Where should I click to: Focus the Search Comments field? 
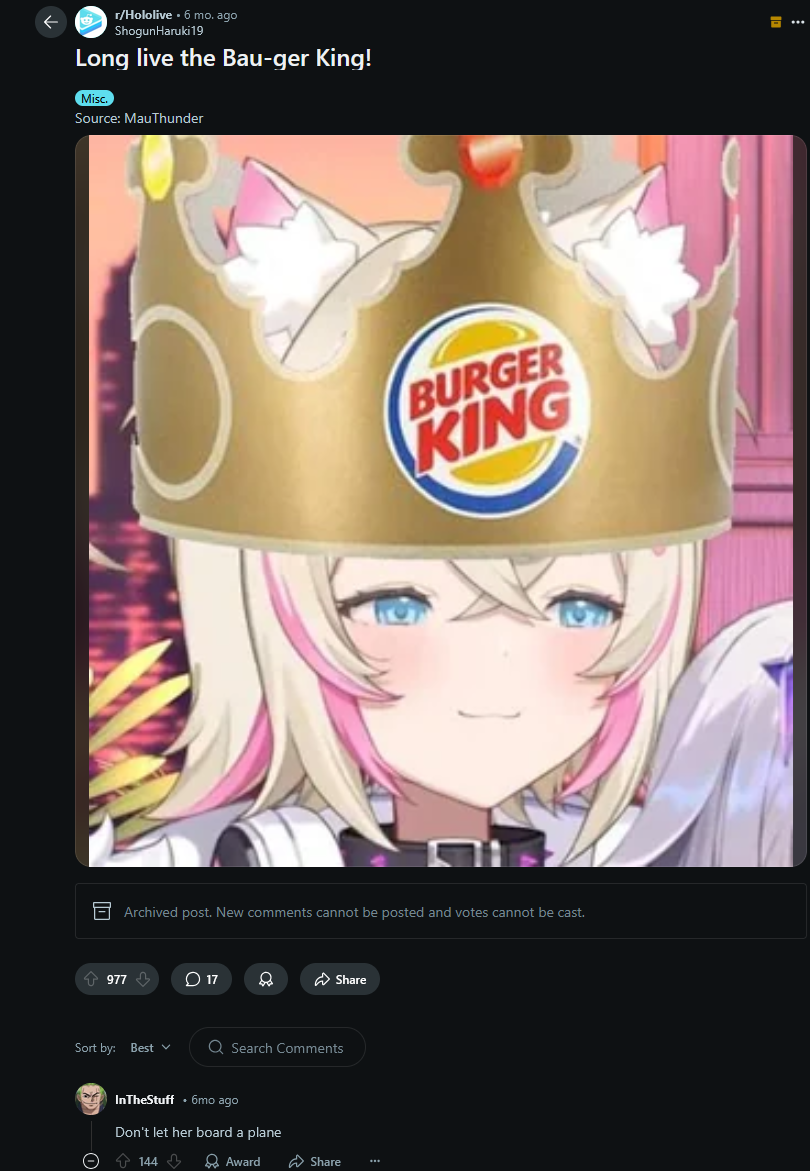(278, 1048)
